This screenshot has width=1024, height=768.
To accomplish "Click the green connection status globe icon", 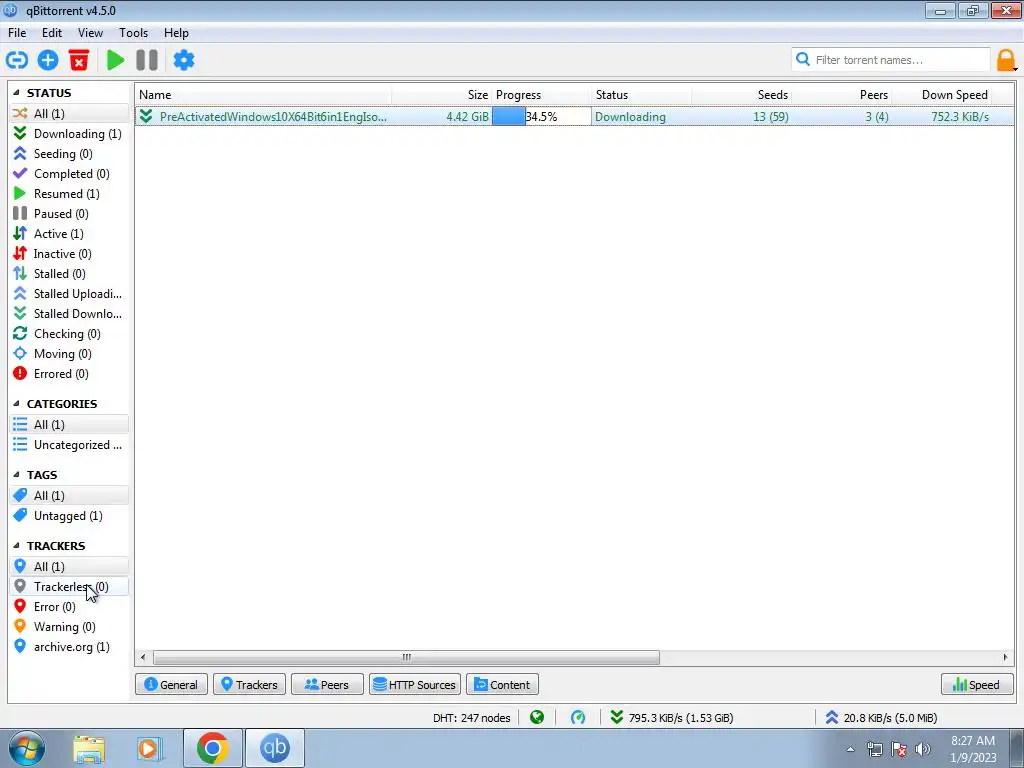I will [537, 718].
